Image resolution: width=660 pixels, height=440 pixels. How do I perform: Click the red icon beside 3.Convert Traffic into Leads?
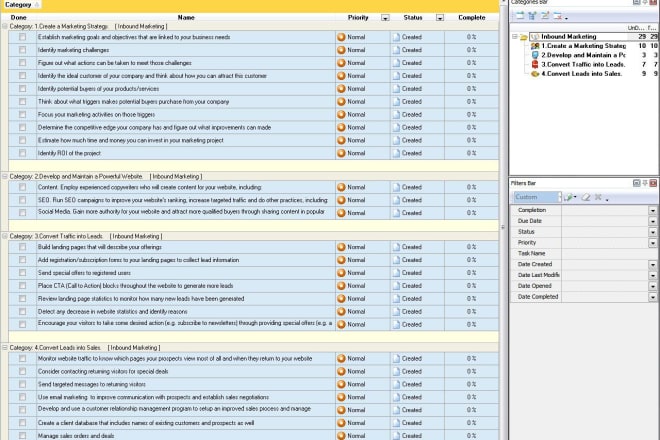[535, 64]
